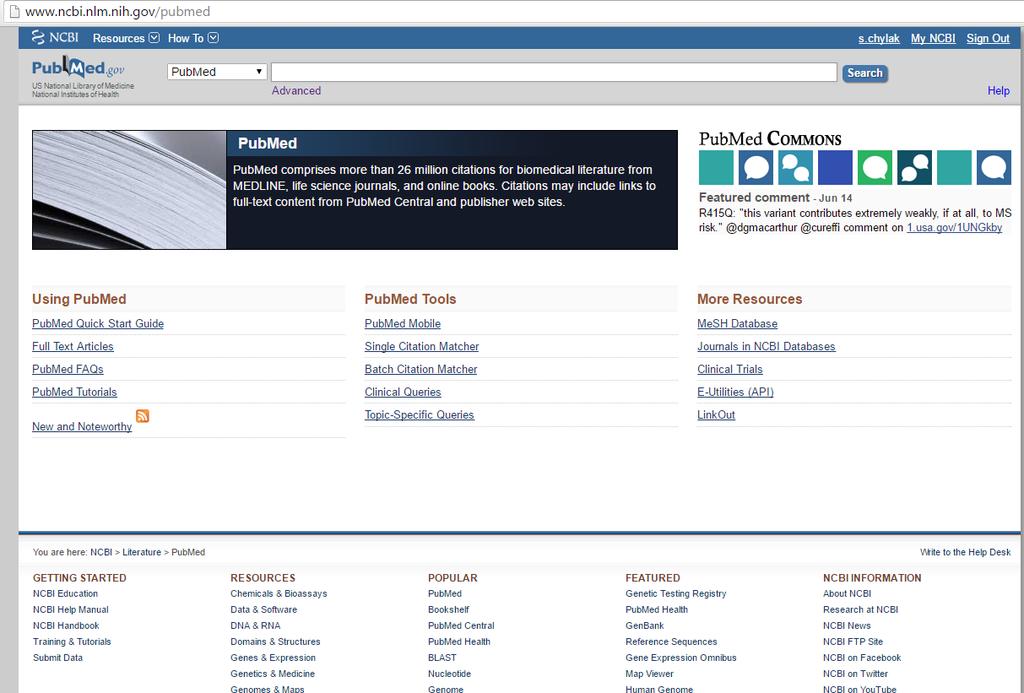
Task: Click the PubMed.gov logo
Action: (78, 67)
